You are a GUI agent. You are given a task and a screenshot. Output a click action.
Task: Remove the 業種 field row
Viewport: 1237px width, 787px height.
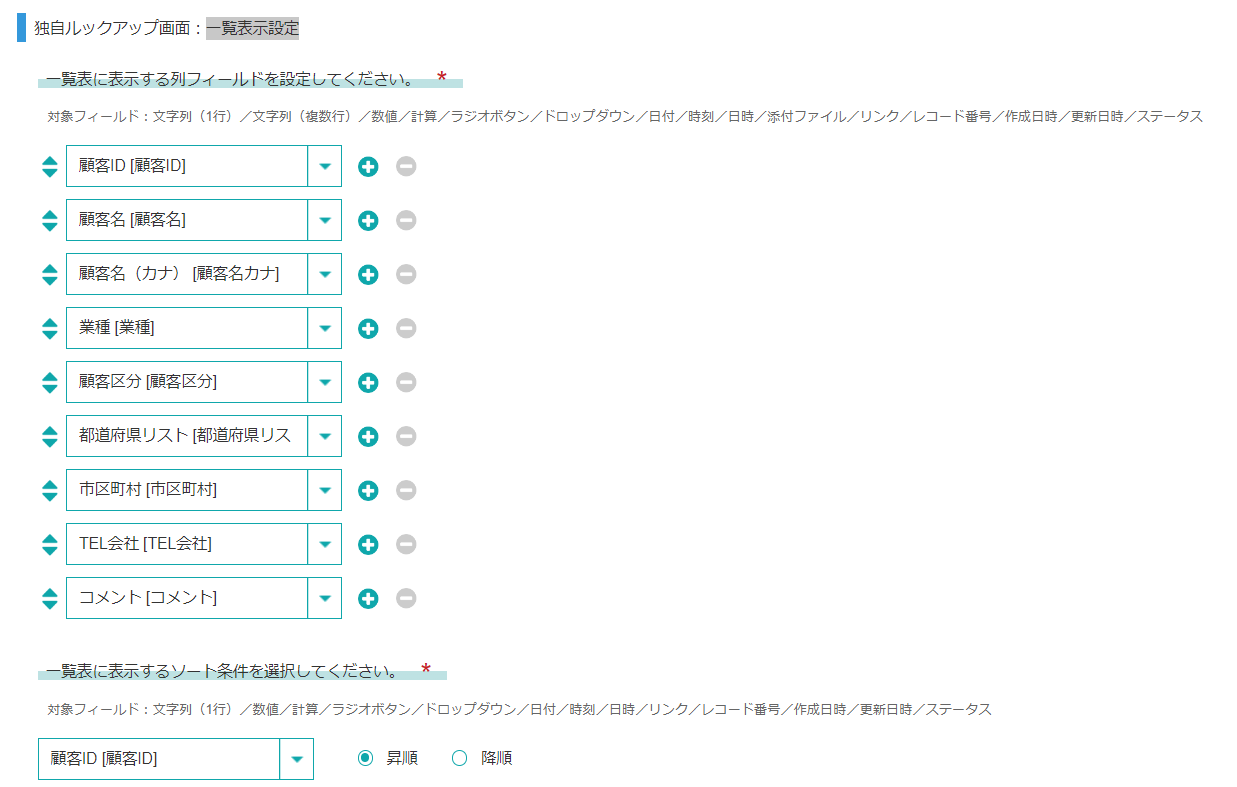[406, 328]
